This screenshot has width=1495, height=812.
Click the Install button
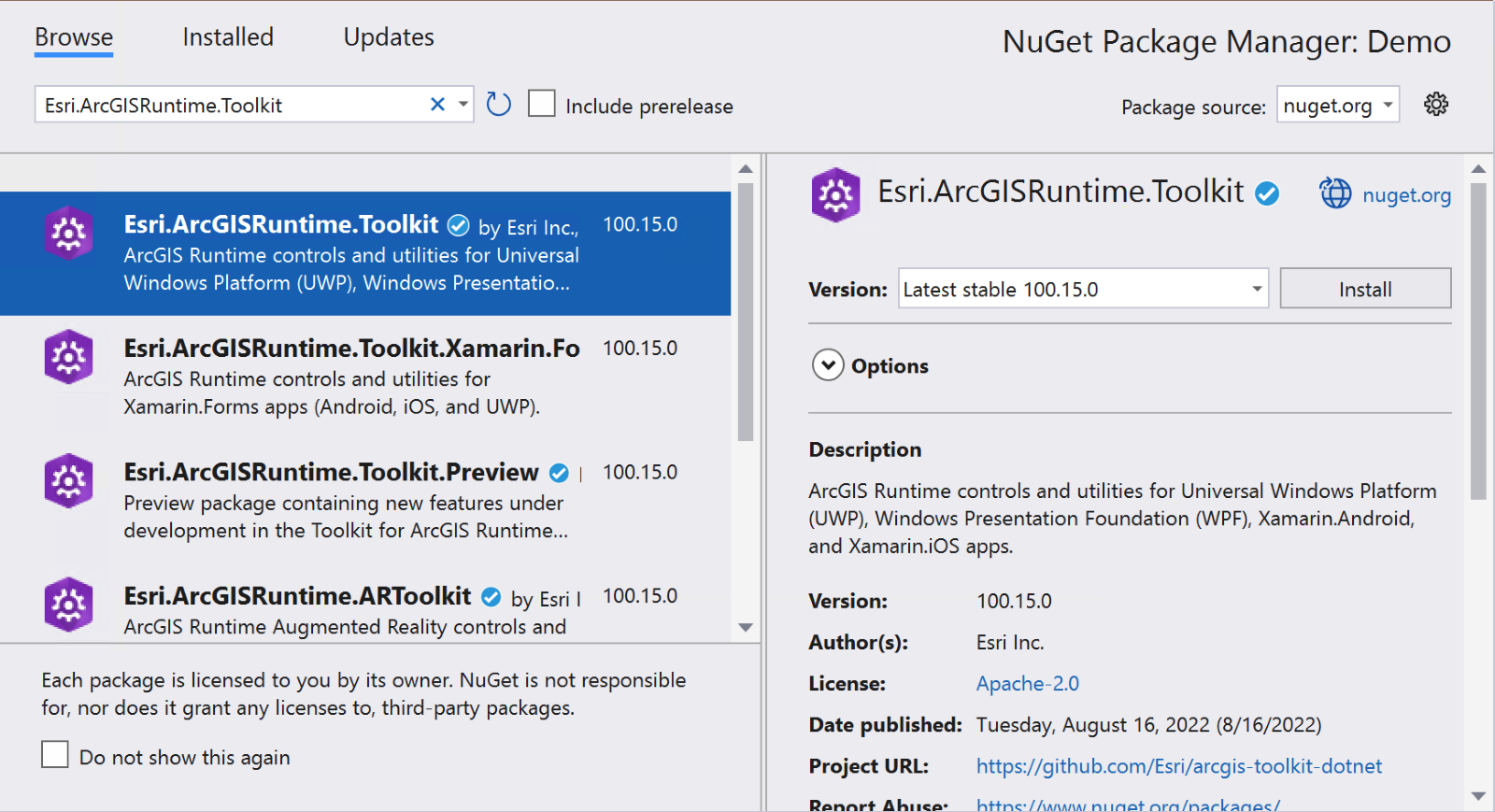1365,289
